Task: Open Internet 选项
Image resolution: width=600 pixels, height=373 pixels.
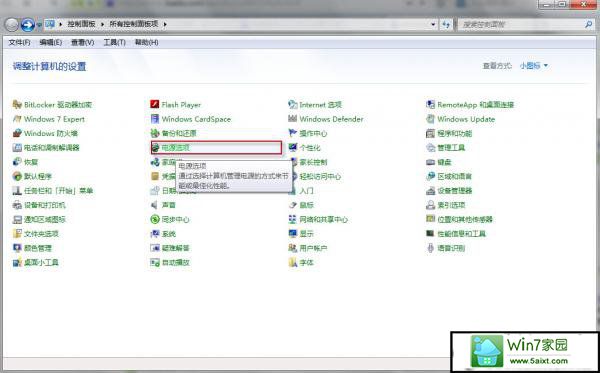Action: (315, 105)
